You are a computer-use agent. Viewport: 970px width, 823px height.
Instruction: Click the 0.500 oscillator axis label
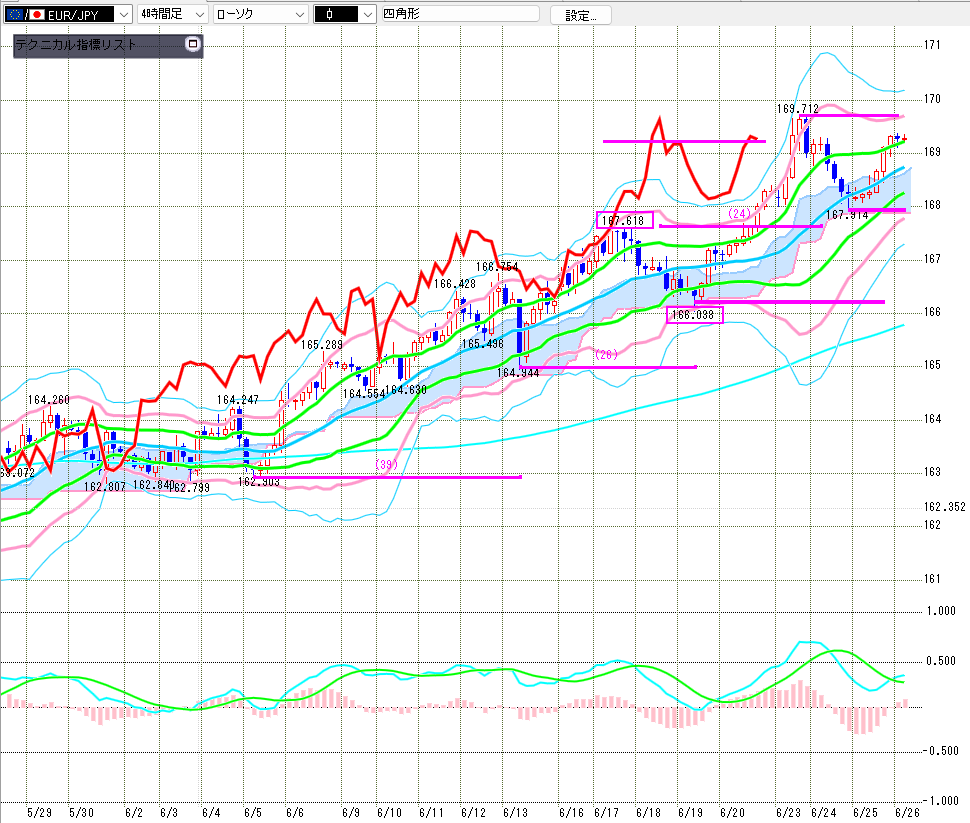(941, 661)
